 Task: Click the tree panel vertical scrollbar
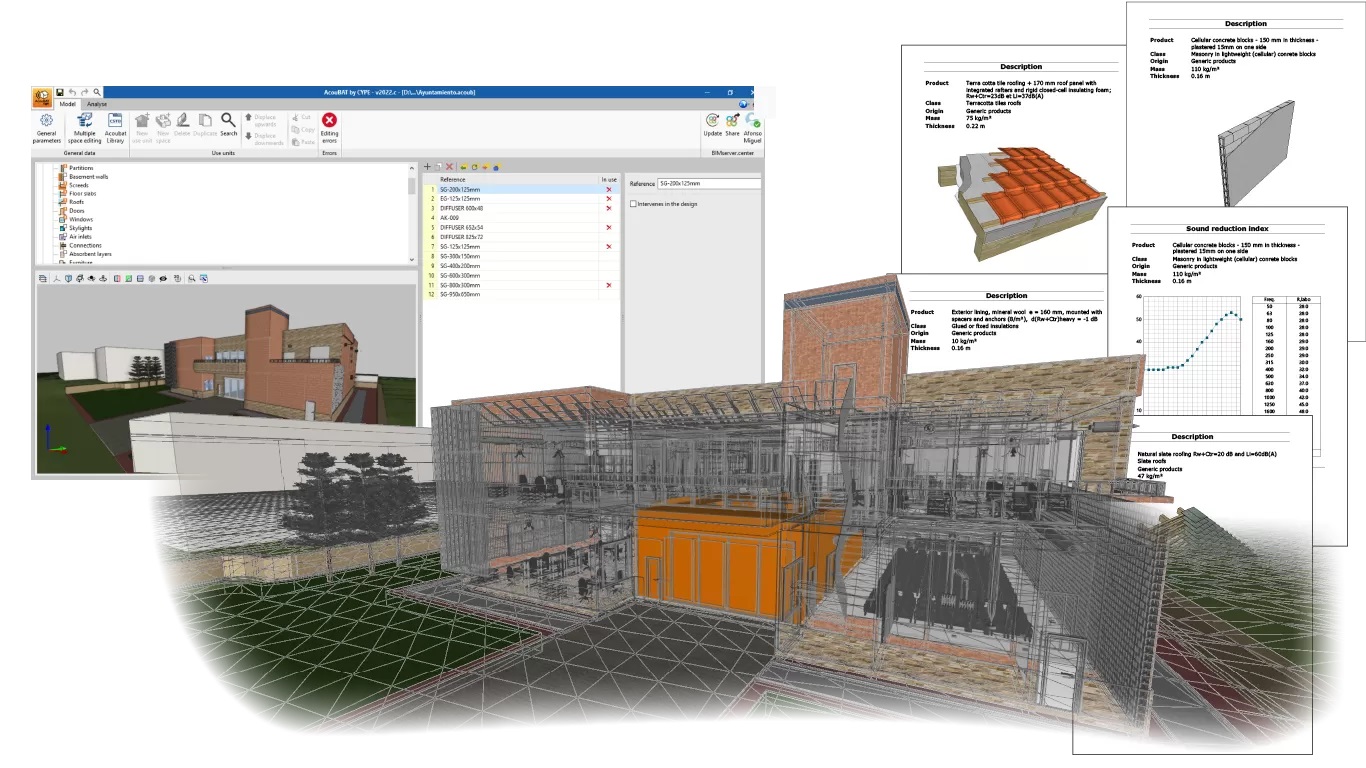click(412, 185)
